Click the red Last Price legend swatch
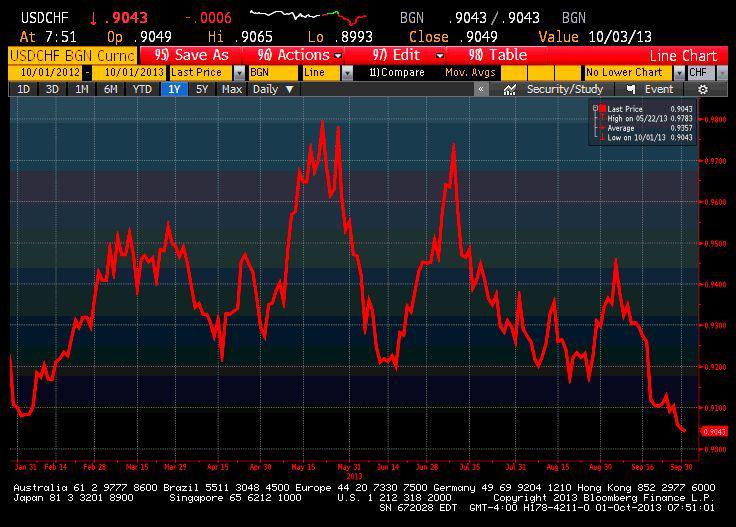 point(603,108)
